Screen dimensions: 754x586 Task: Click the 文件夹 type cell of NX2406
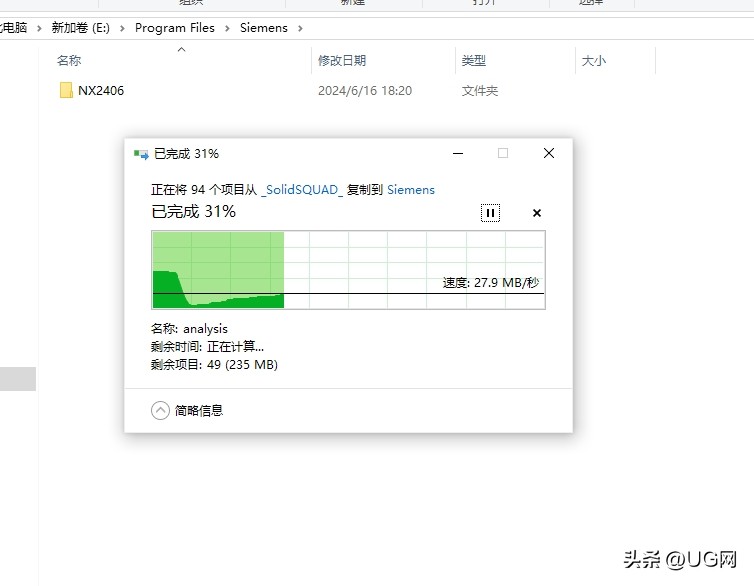[479, 91]
